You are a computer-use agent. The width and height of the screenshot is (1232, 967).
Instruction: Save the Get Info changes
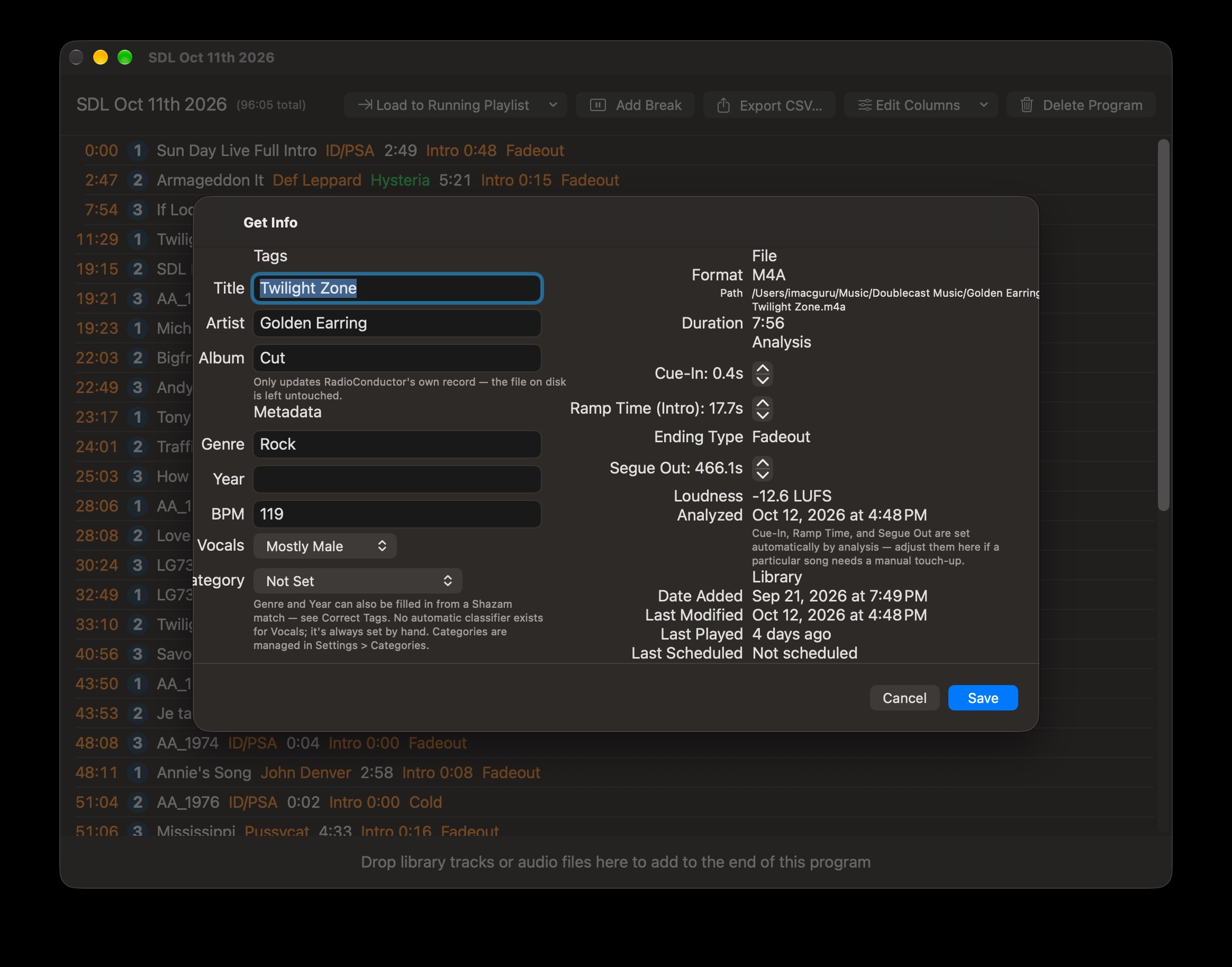pos(983,698)
